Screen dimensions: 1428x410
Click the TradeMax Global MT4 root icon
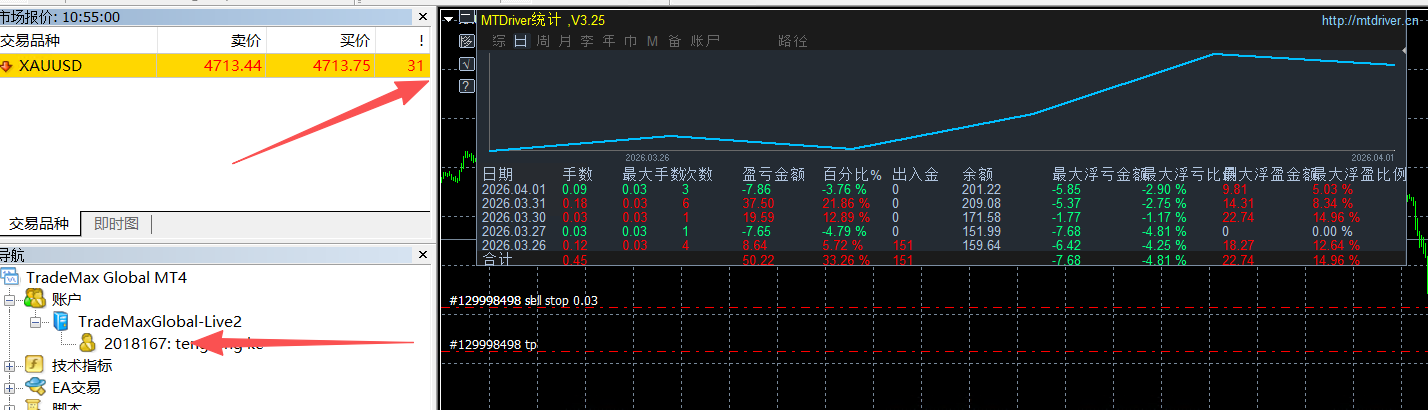pyautogui.click(x=10, y=277)
